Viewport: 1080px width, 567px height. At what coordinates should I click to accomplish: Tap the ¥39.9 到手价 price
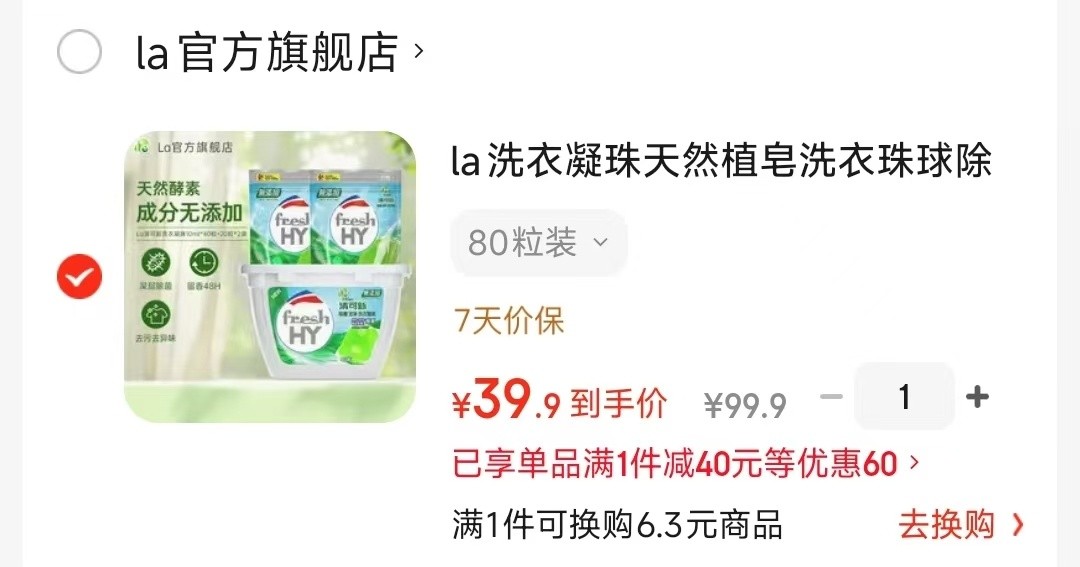(559, 400)
